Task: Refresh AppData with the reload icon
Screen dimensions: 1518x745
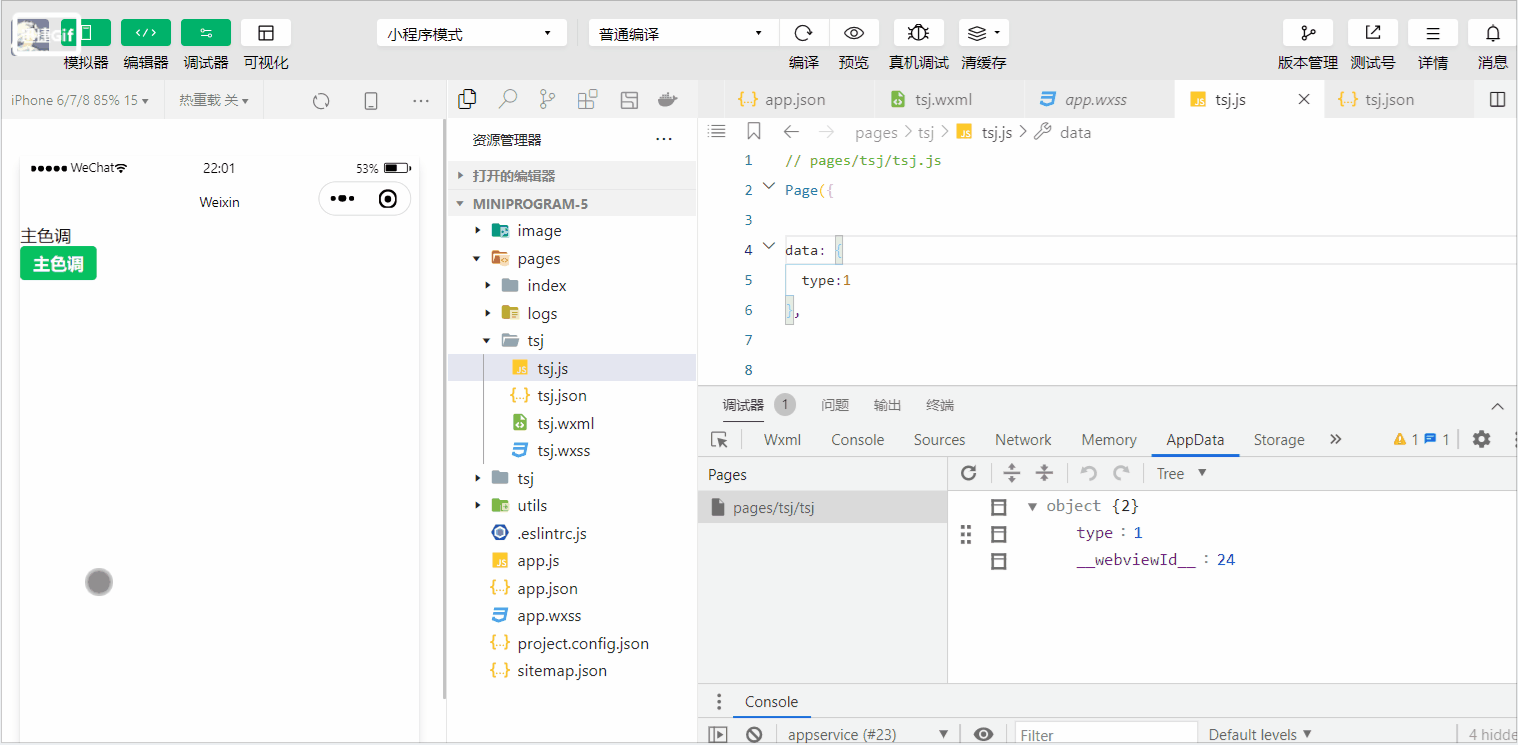Action: click(x=968, y=473)
